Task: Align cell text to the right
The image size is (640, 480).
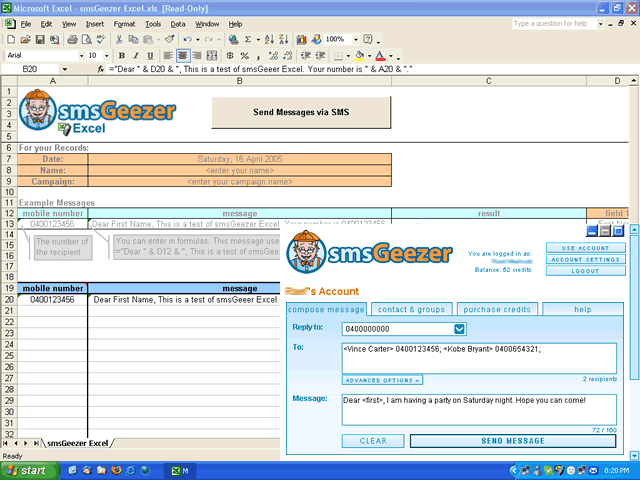Action: (197, 56)
